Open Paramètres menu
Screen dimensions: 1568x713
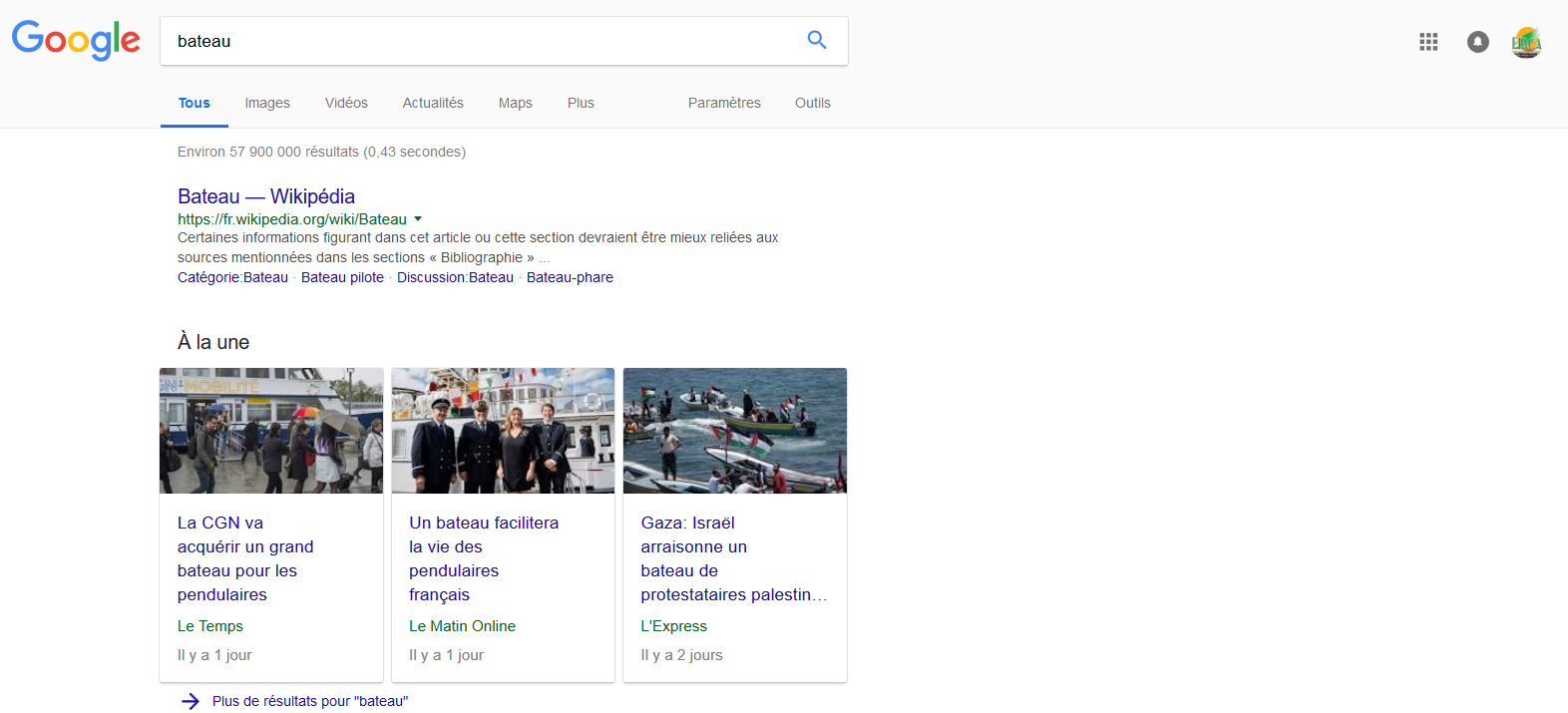tap(724, 103)
